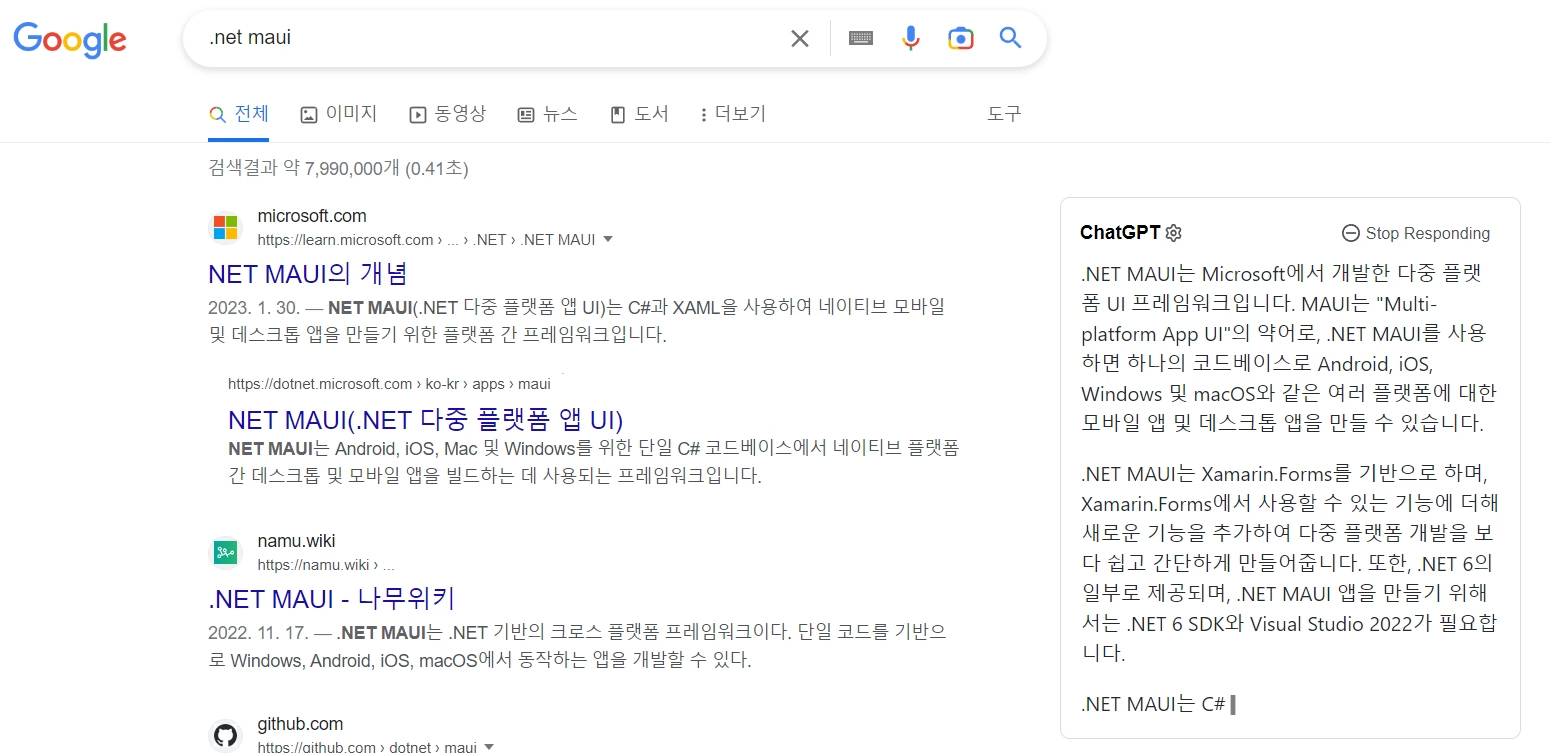Open the NET MAUI의 개념 result
The width and height of the screenshot is (1550, 753).
coord(308,273)
